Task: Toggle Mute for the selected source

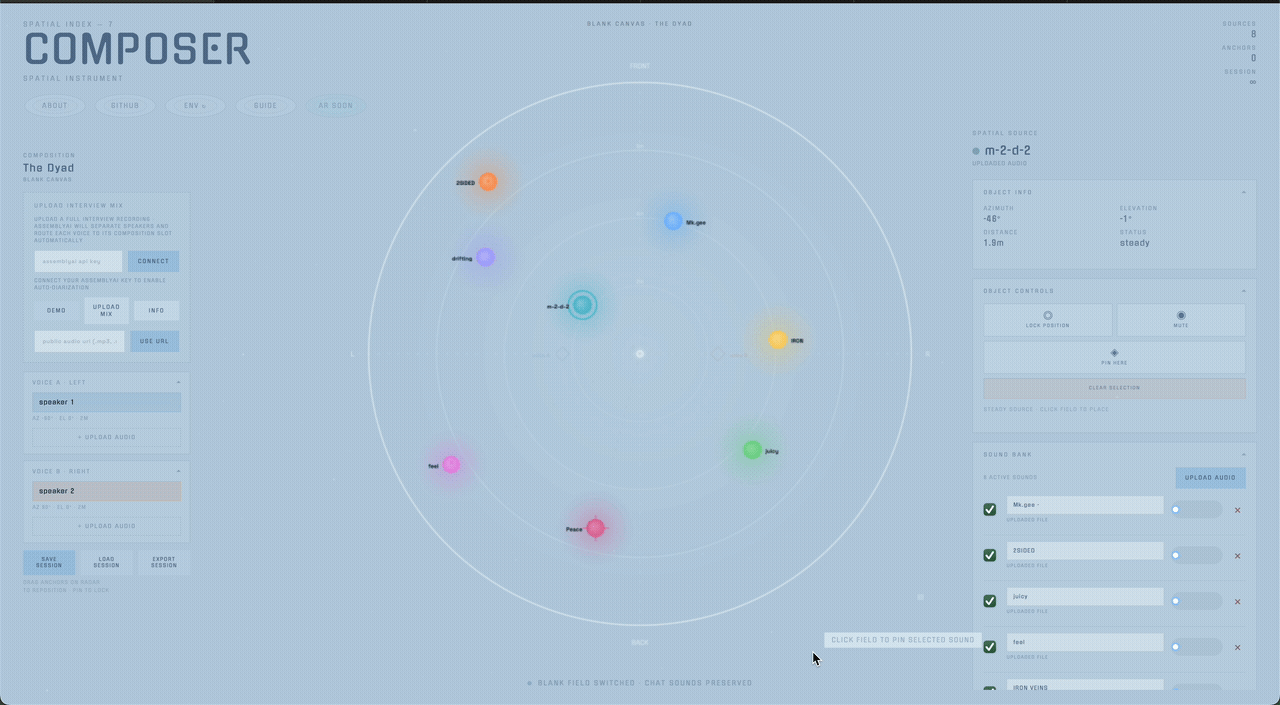Action: pos(1181,320)
